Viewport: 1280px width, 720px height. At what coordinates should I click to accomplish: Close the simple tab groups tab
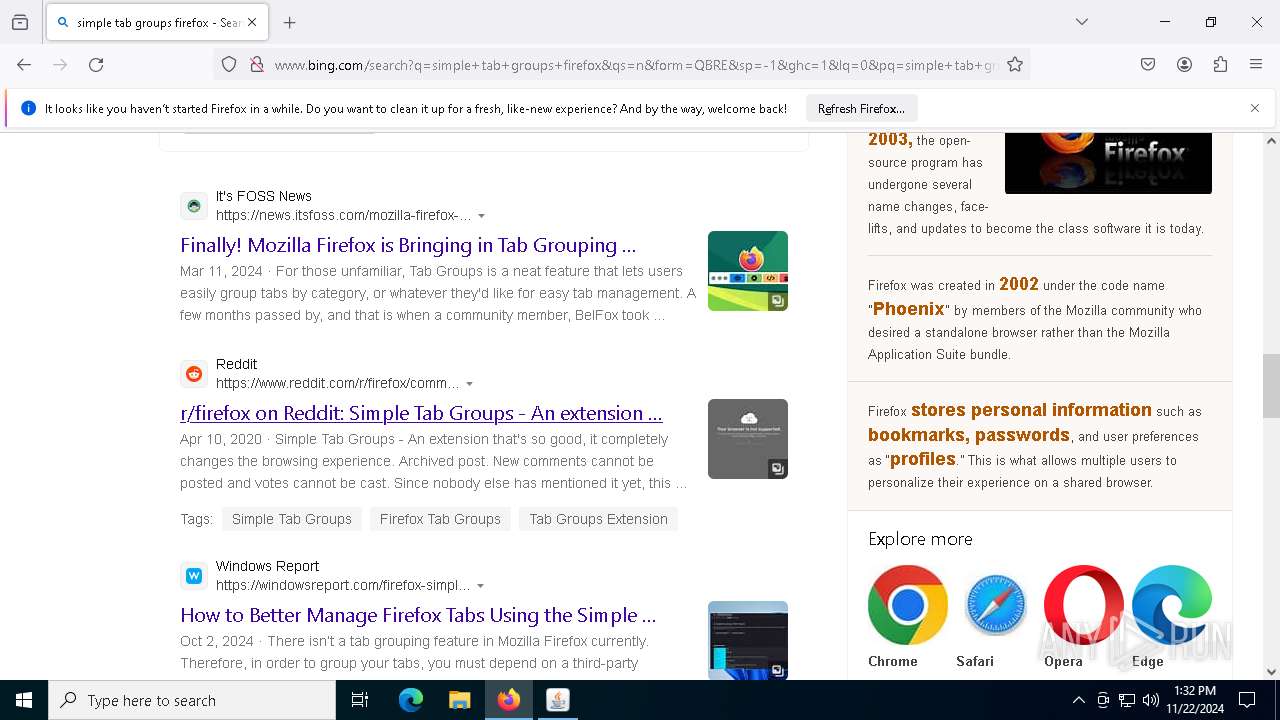click(x=252, y=22)
